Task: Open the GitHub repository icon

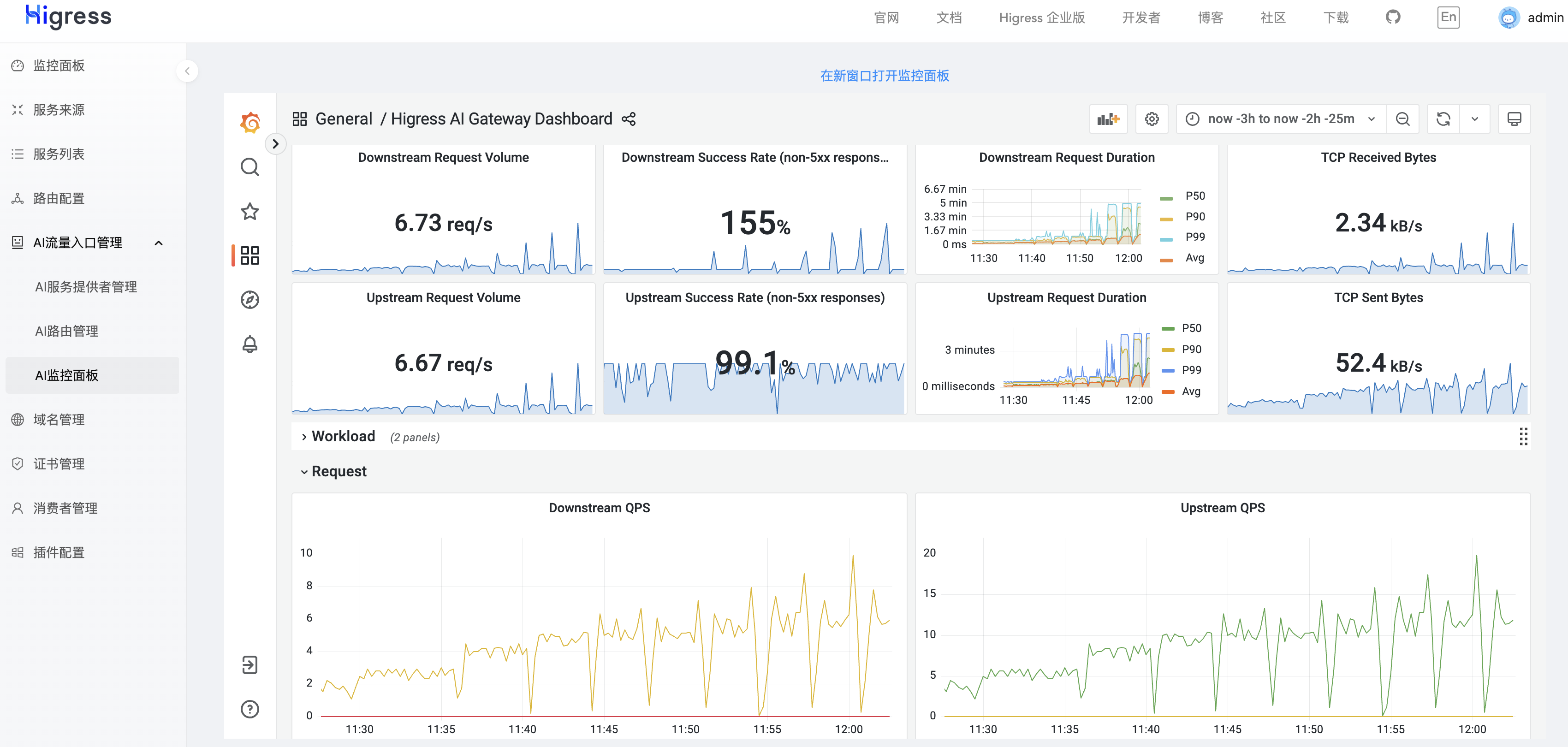Action: pyautogui.click(x=1393, y=17)
